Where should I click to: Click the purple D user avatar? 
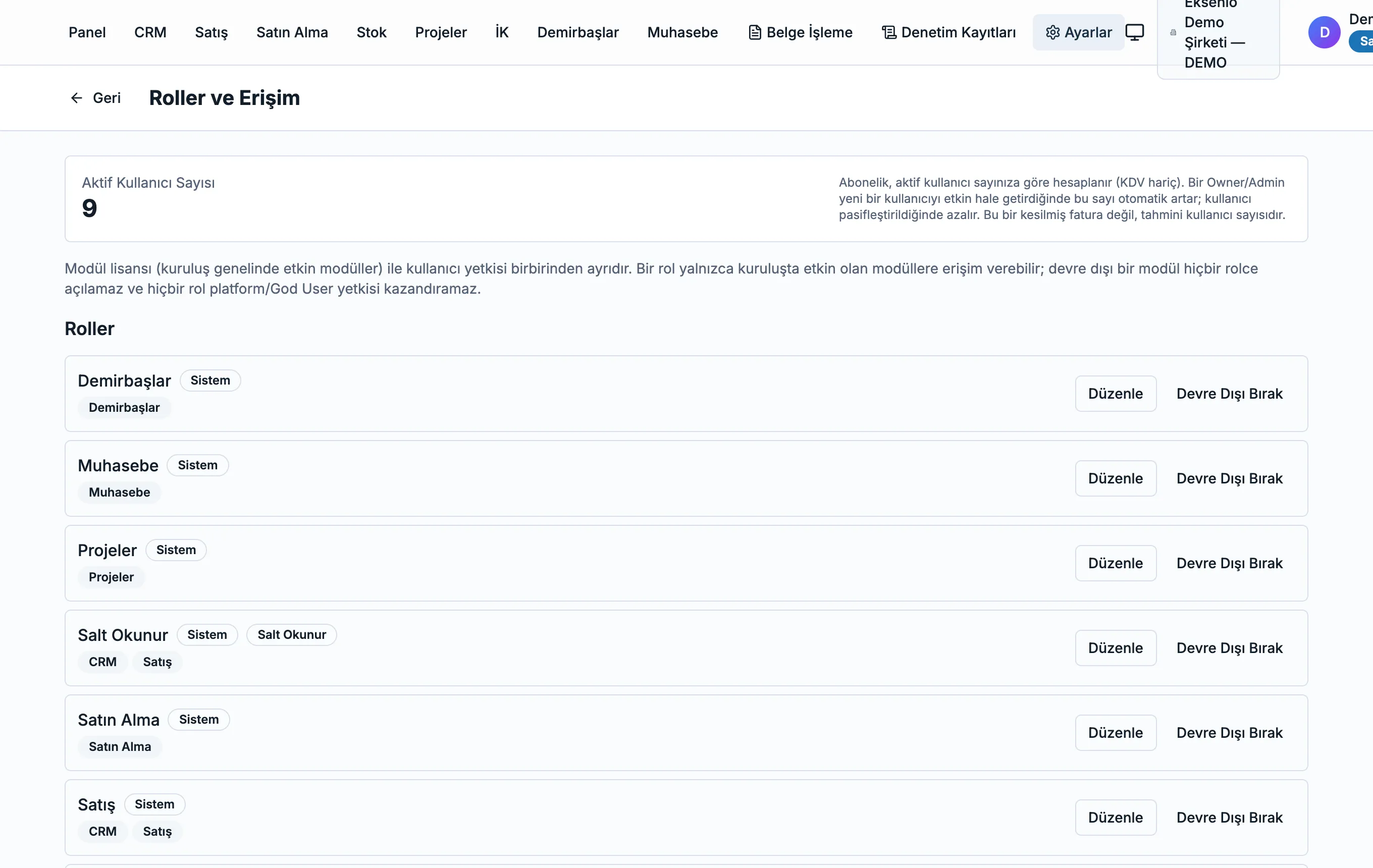pyautogui.click(x=1324, y=32)
